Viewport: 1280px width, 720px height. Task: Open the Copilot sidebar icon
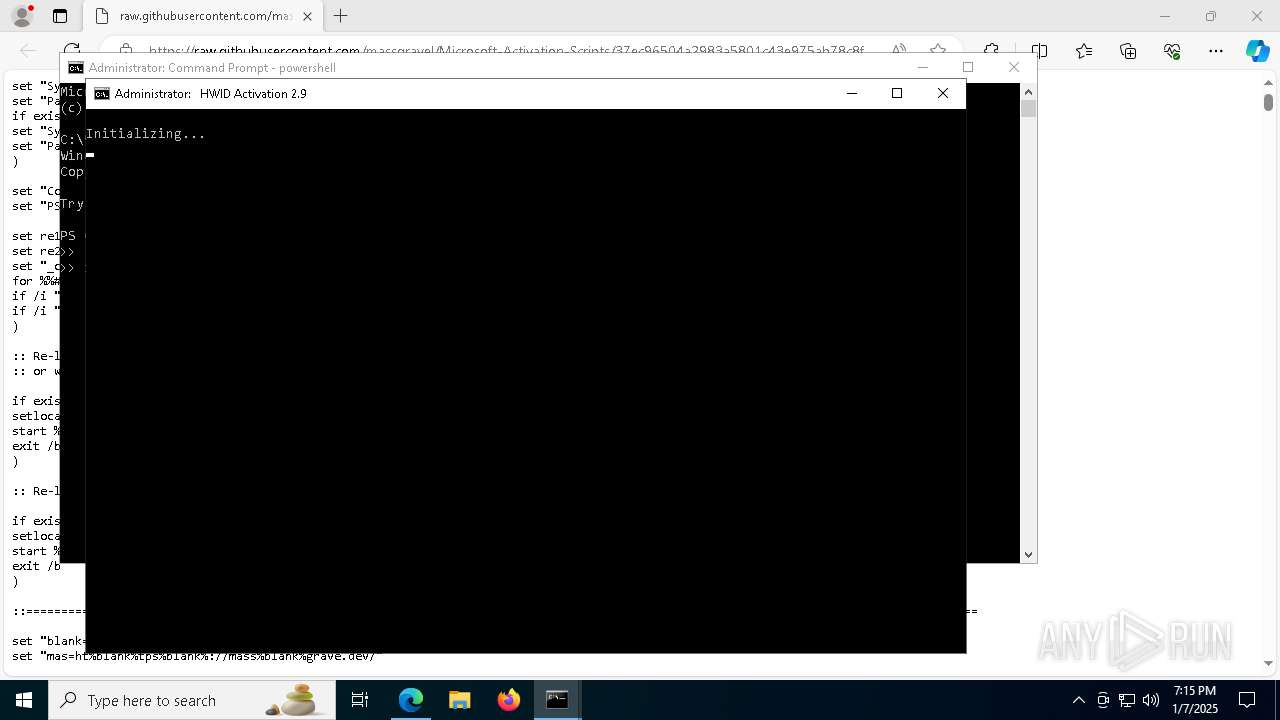pyautogui.click(x=1257, y=51)
